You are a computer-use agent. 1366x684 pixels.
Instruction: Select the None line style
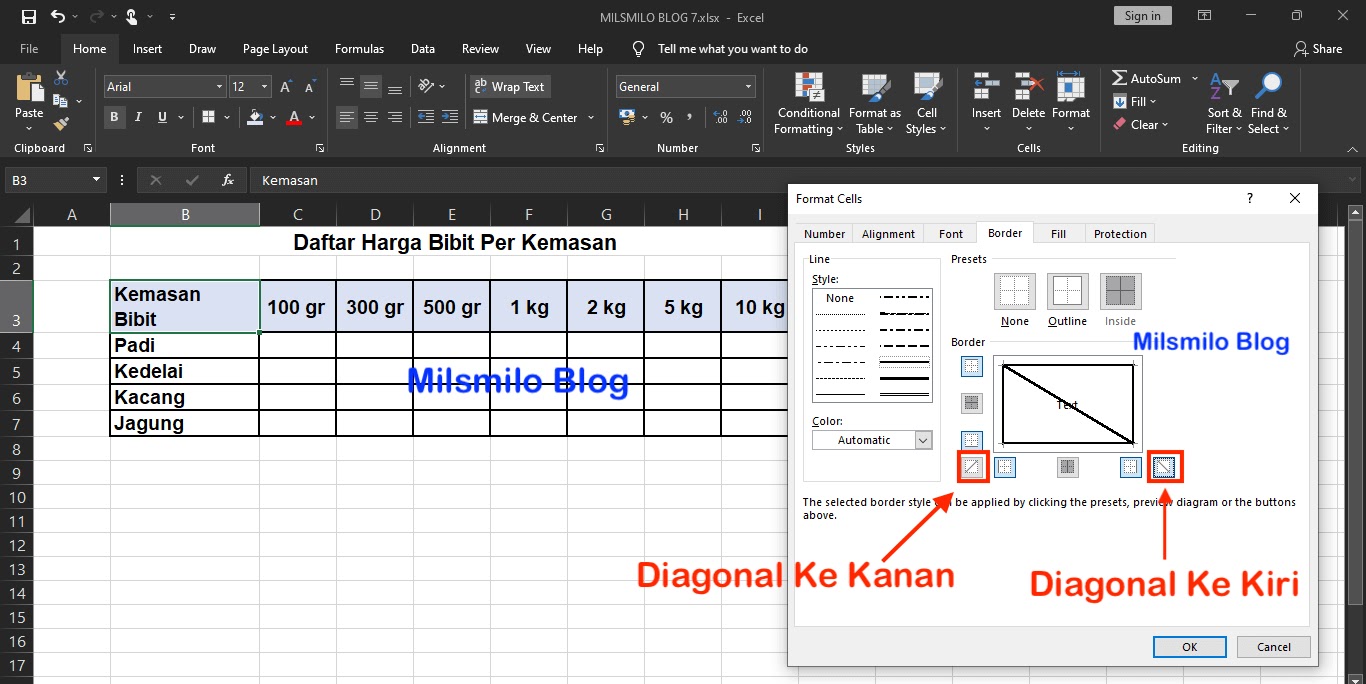click(840, 298)
